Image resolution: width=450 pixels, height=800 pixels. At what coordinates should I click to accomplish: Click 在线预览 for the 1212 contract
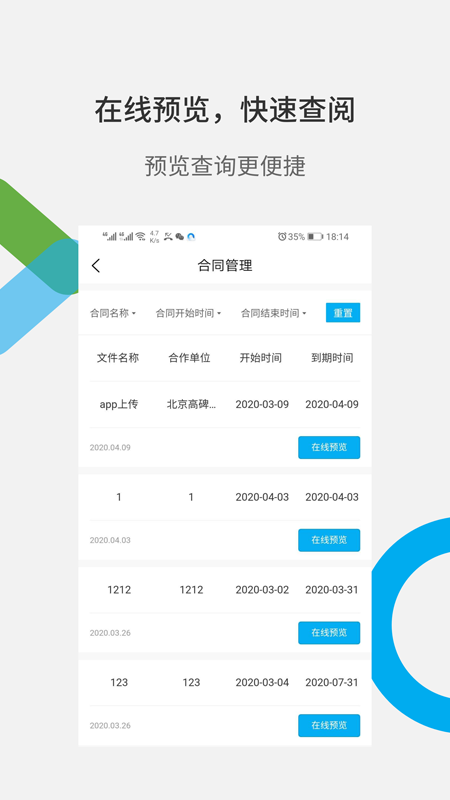click(x=329, y=633)
